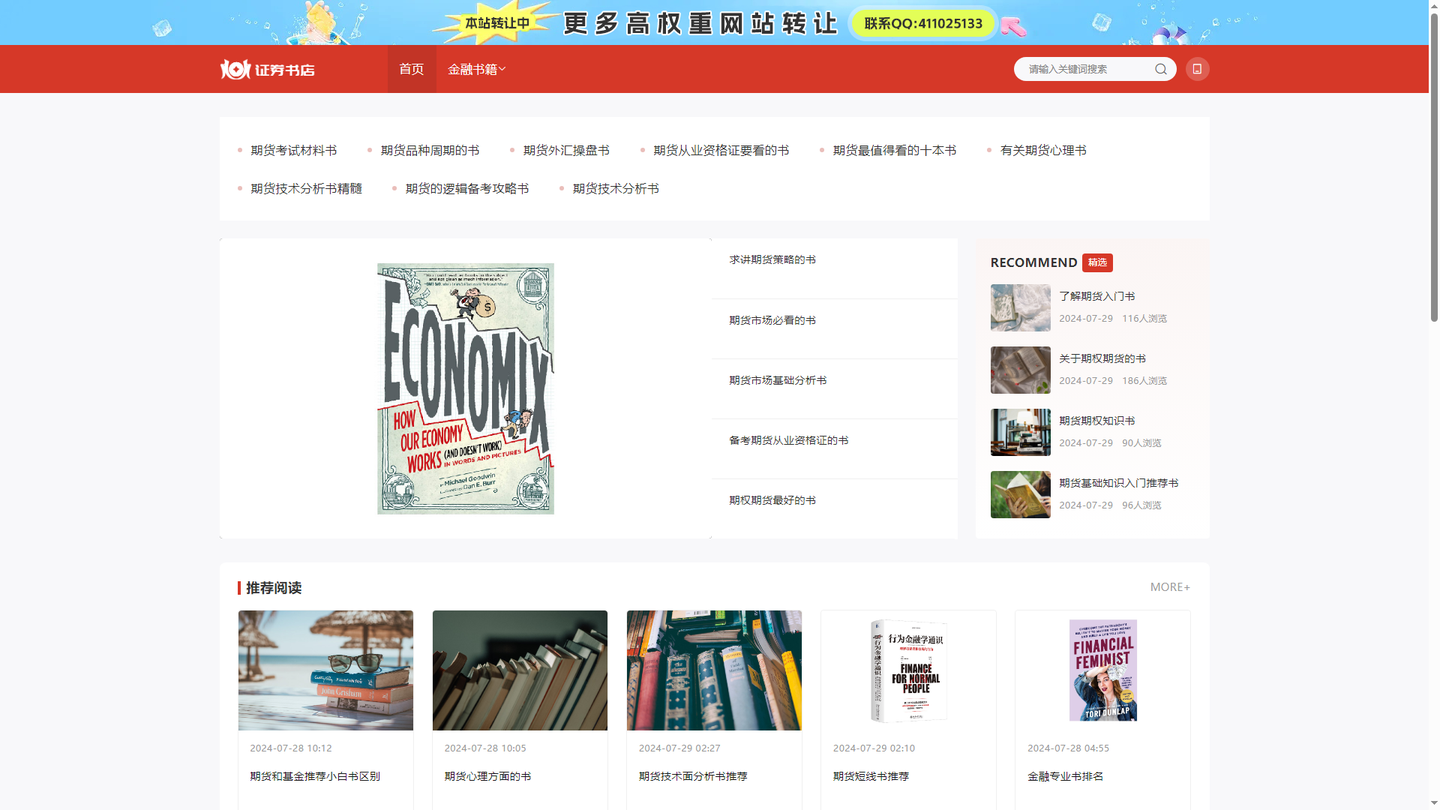Viewport: 1440px width, 810px height.
Task: Open thumbnail for 关于期权期货的书
Action: 1020,370
